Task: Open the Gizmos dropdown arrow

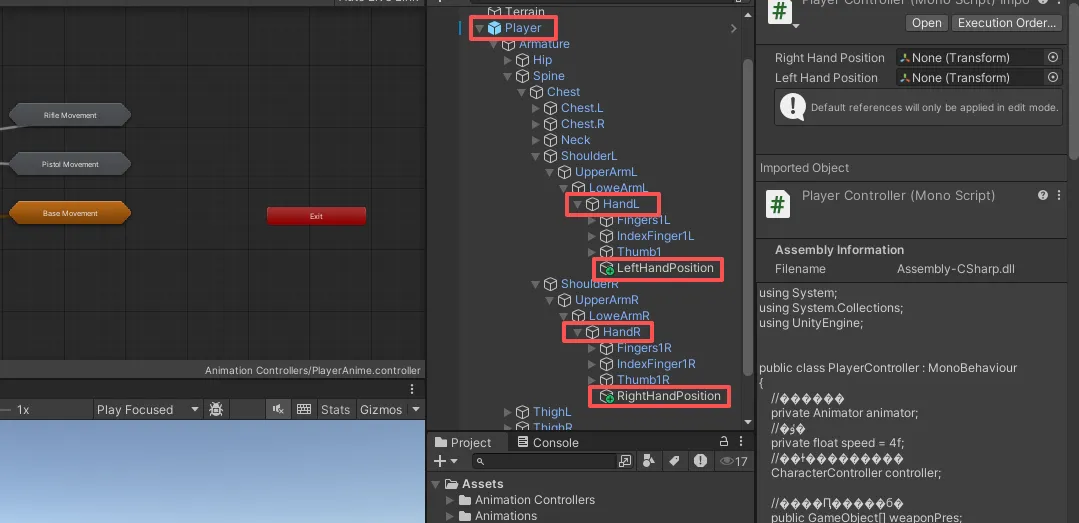Action: click(x=415, y=409)
